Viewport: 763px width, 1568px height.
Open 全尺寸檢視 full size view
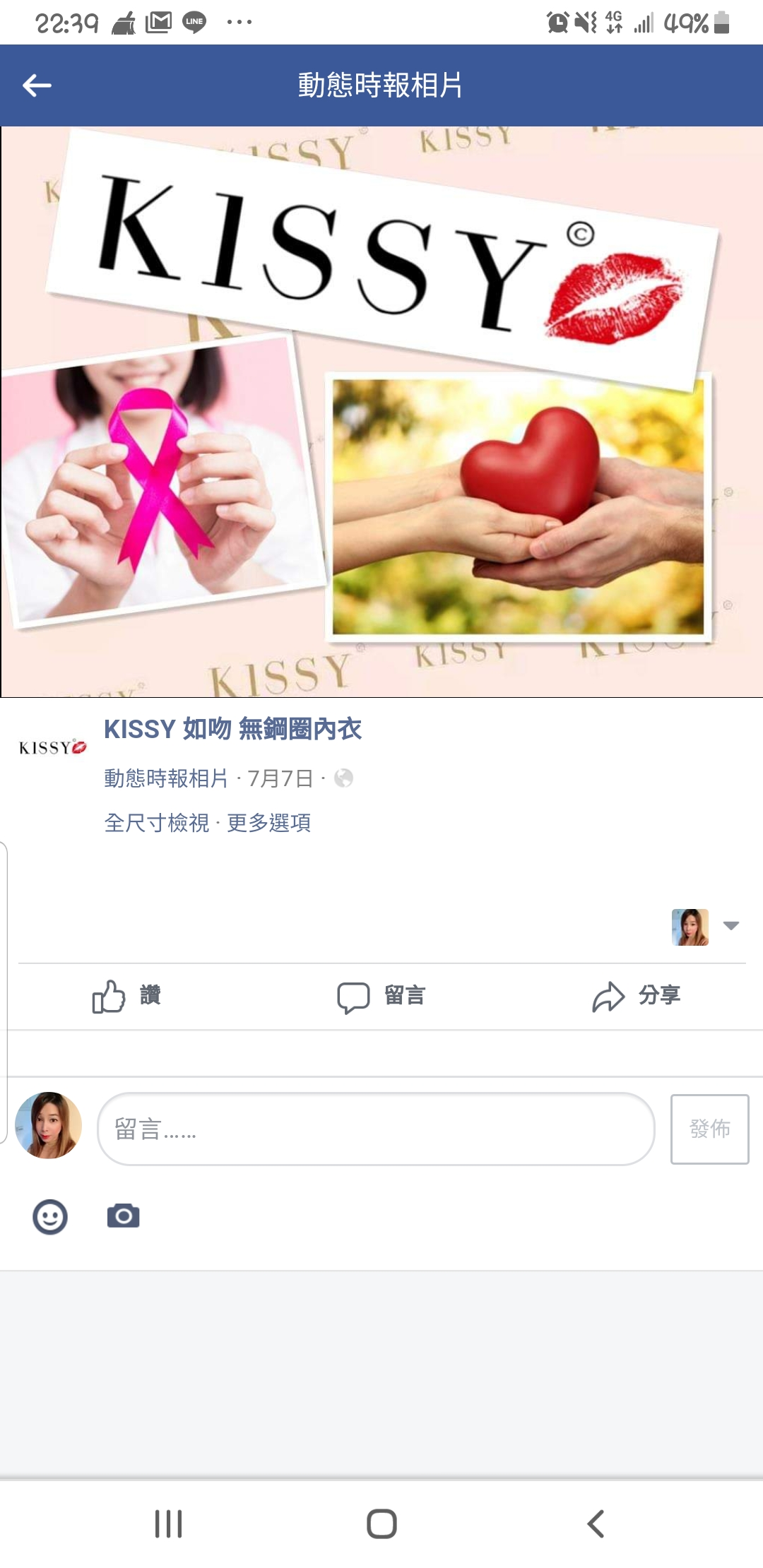[x=157, y=823]
